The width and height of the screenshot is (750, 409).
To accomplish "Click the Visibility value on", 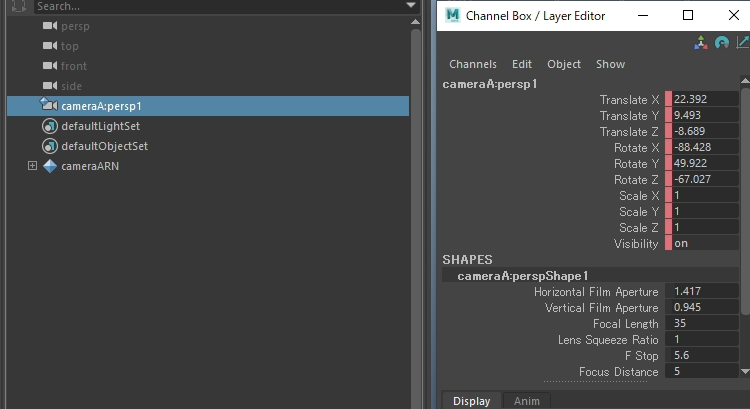I will 705,243.
